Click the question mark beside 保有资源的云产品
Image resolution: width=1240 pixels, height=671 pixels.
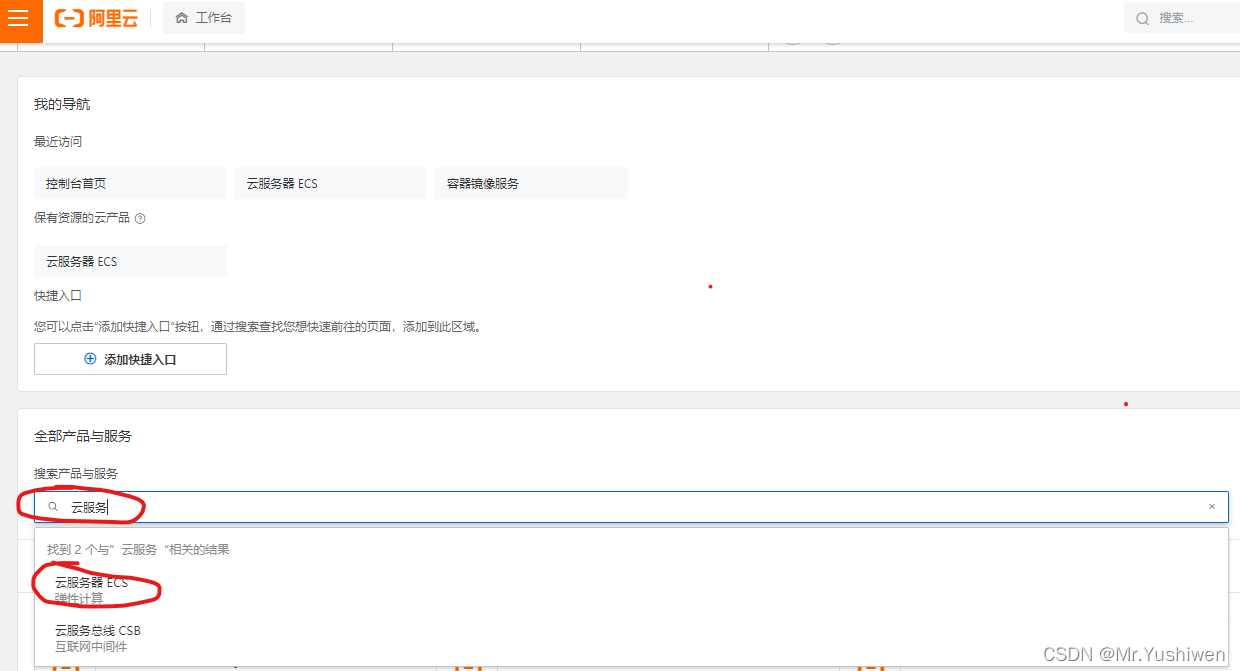click(x=139, y=218)
